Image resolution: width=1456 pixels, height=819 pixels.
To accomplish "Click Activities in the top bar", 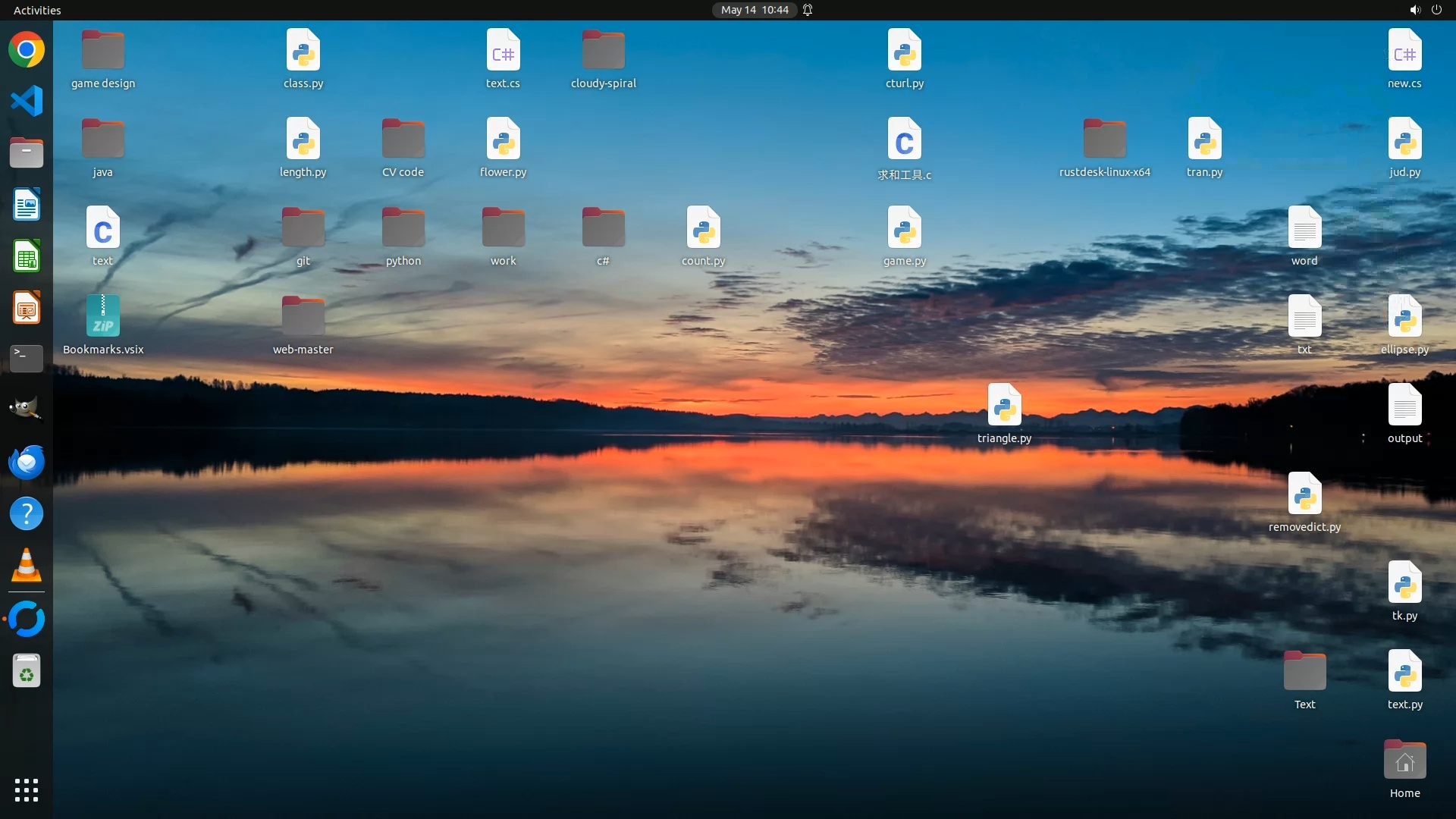I will point(37,10).
